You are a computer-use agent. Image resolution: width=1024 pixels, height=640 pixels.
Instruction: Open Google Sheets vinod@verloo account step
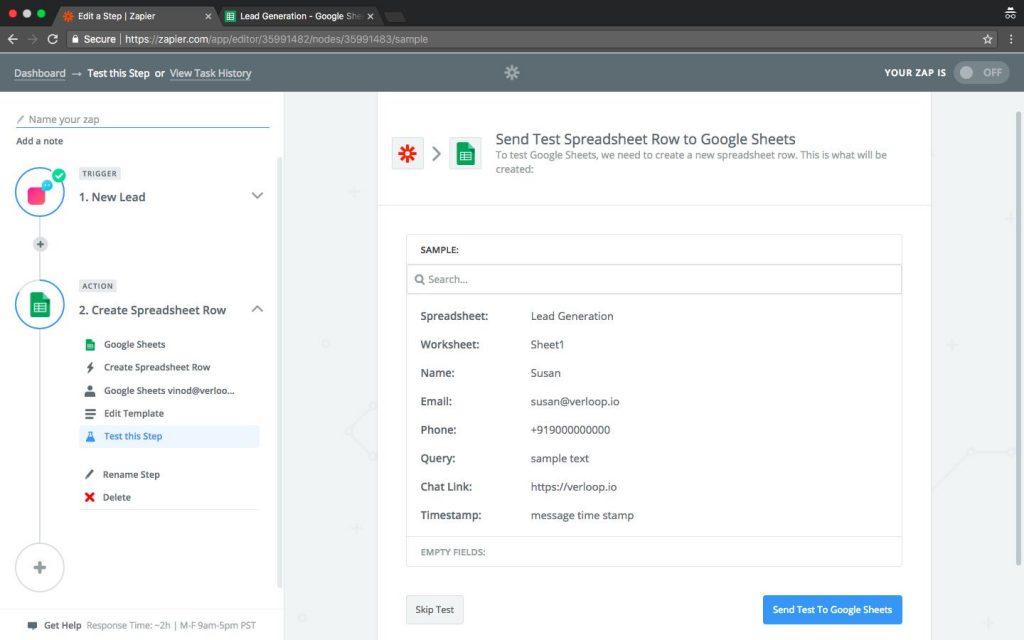[168, 391]
